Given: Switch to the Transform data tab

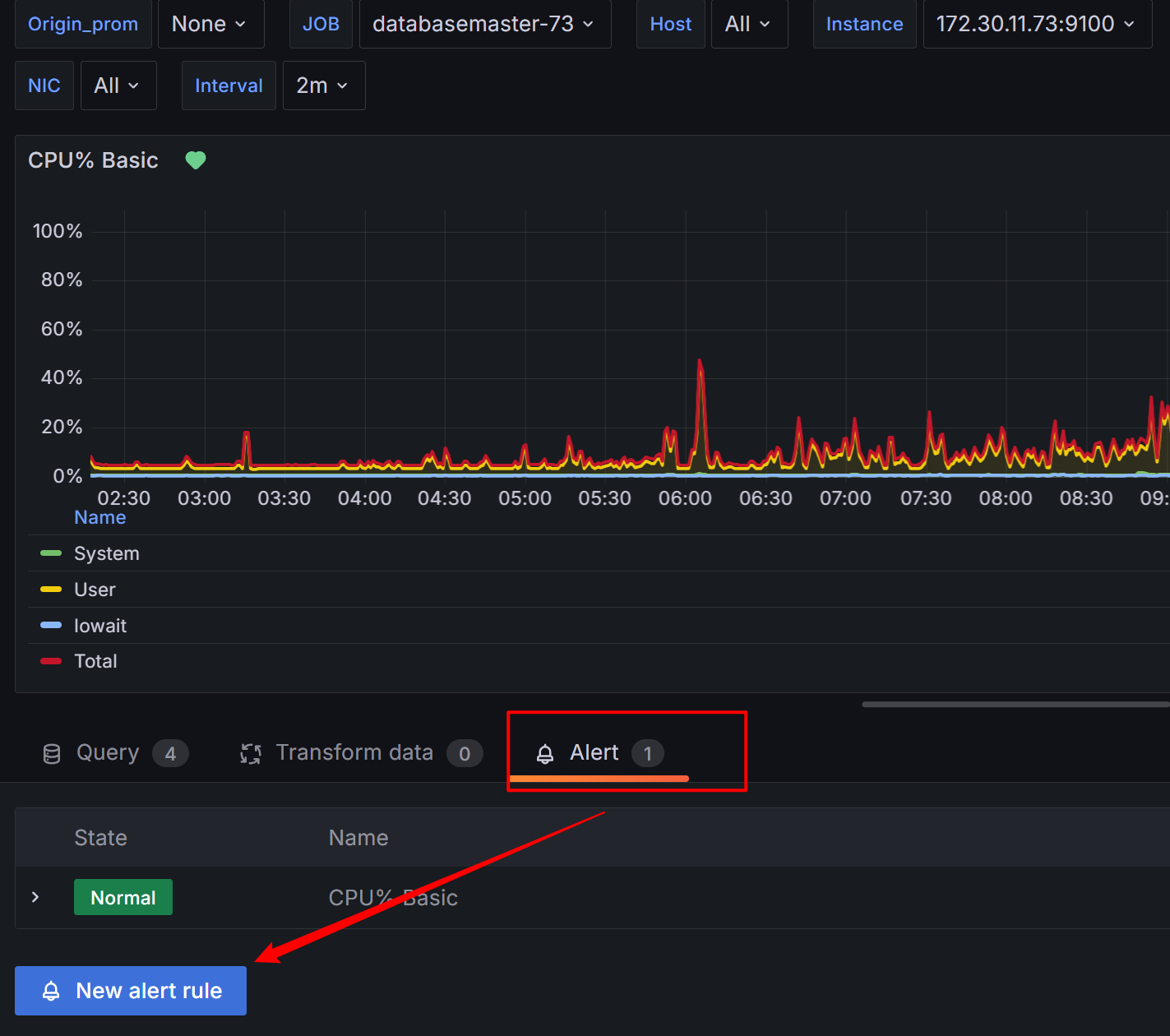Looking at the screenshot, I should point(361,752).
